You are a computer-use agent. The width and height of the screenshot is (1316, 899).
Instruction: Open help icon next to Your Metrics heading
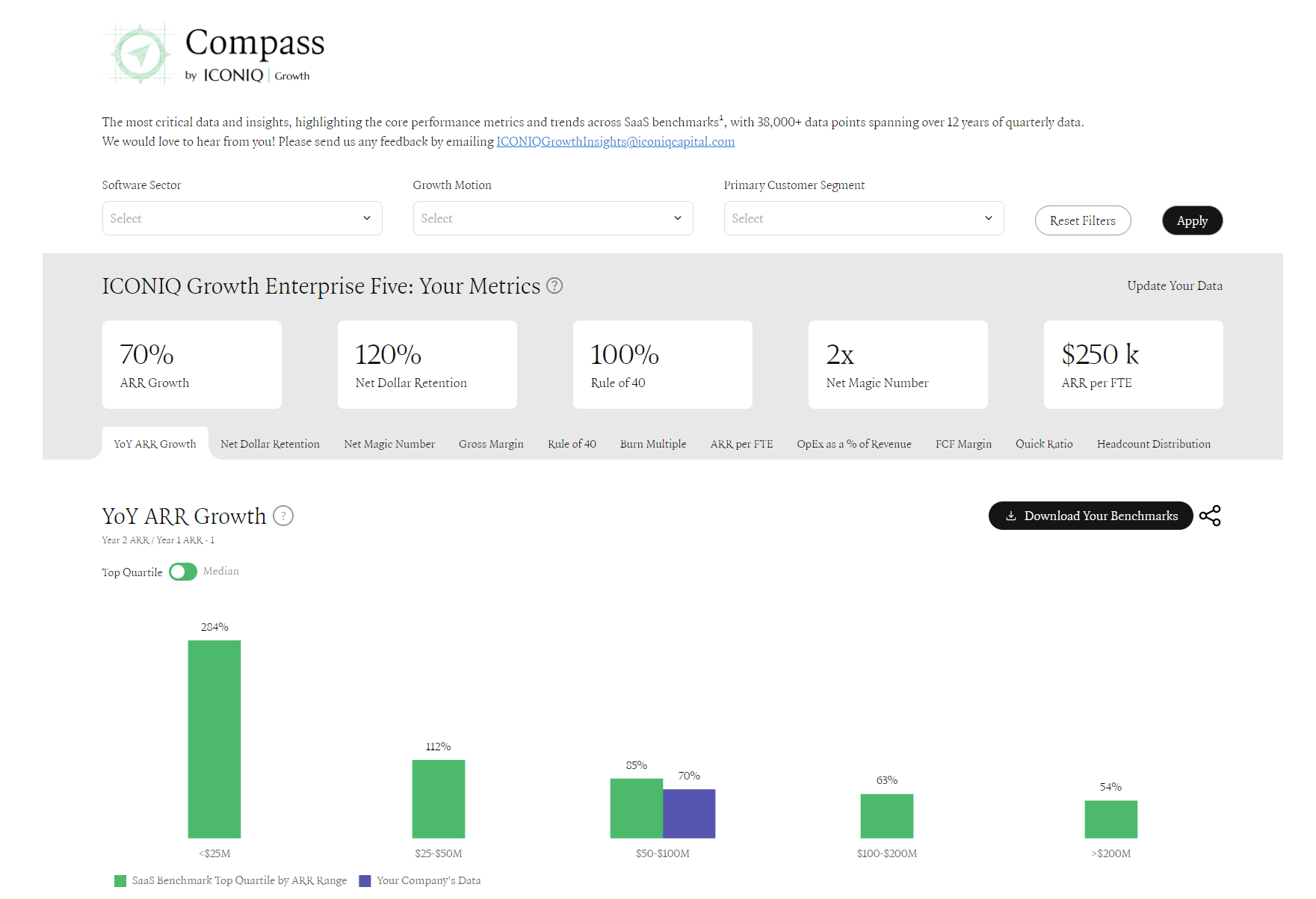tap(554, 286)
